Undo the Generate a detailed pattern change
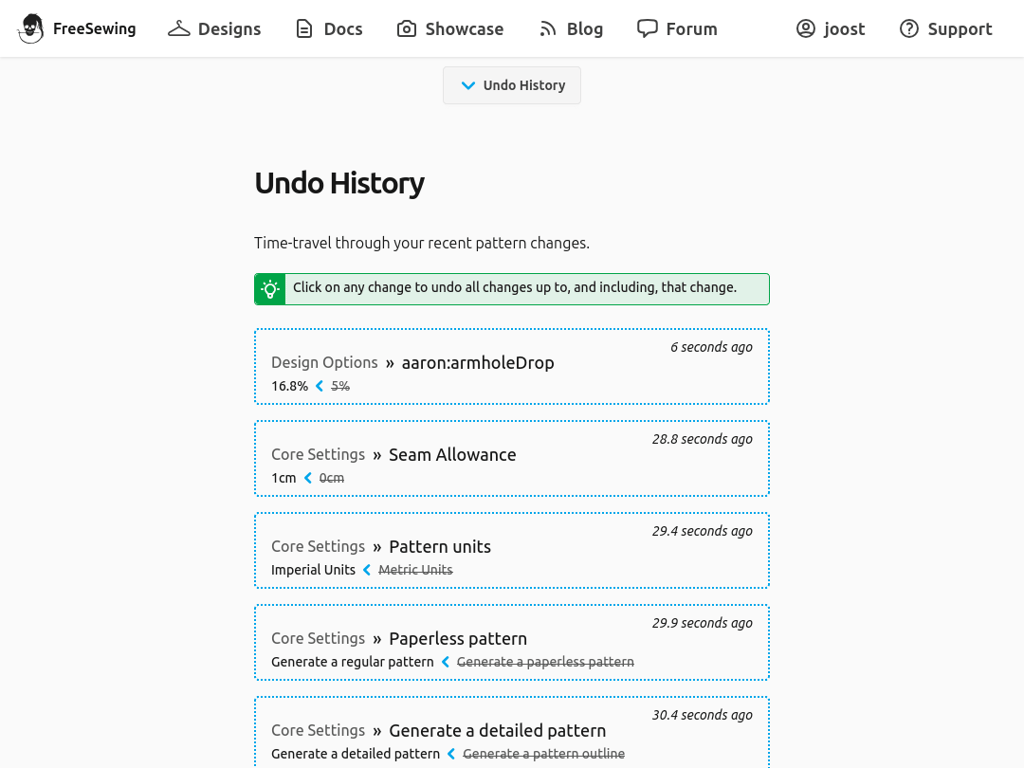 (512, 733)
